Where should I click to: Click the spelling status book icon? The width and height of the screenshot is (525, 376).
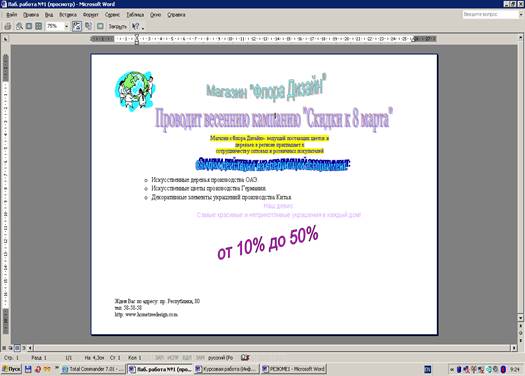[x=245, y=358]
